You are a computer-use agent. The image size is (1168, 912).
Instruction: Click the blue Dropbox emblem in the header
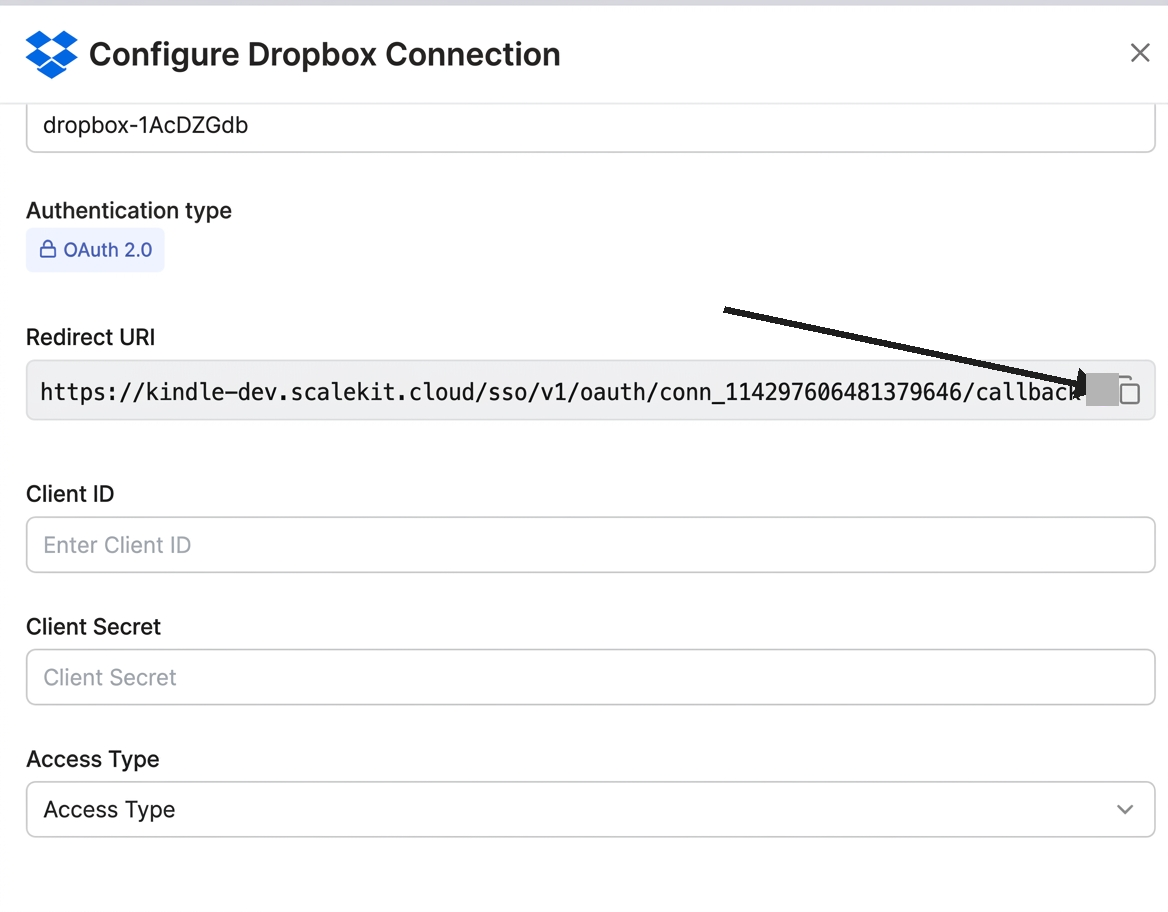pos(51,54)
